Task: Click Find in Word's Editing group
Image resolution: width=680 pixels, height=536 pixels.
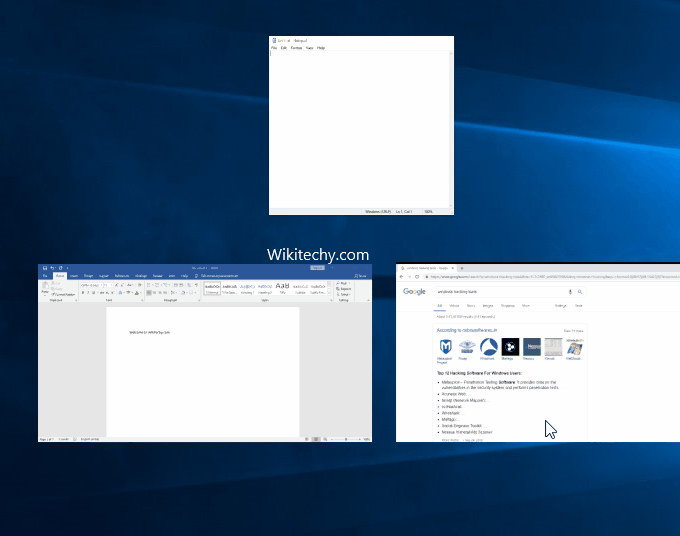Action: click(343, 283)
